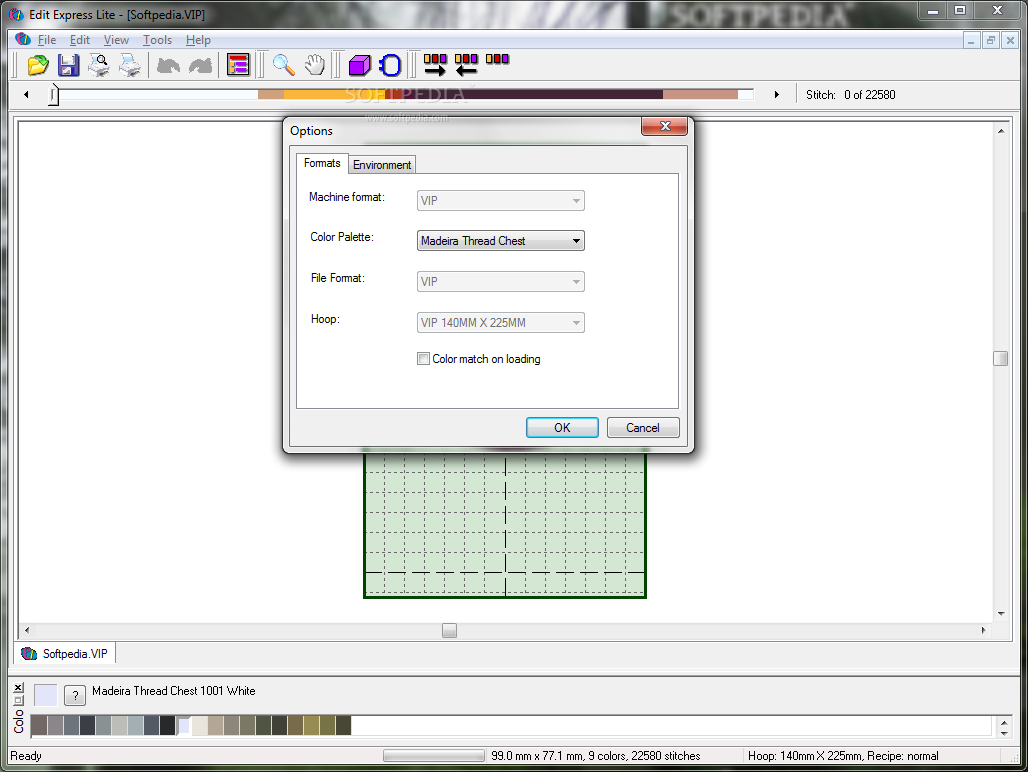Open the File Format dropdown
1028x772 pixels.
point(501,282)
